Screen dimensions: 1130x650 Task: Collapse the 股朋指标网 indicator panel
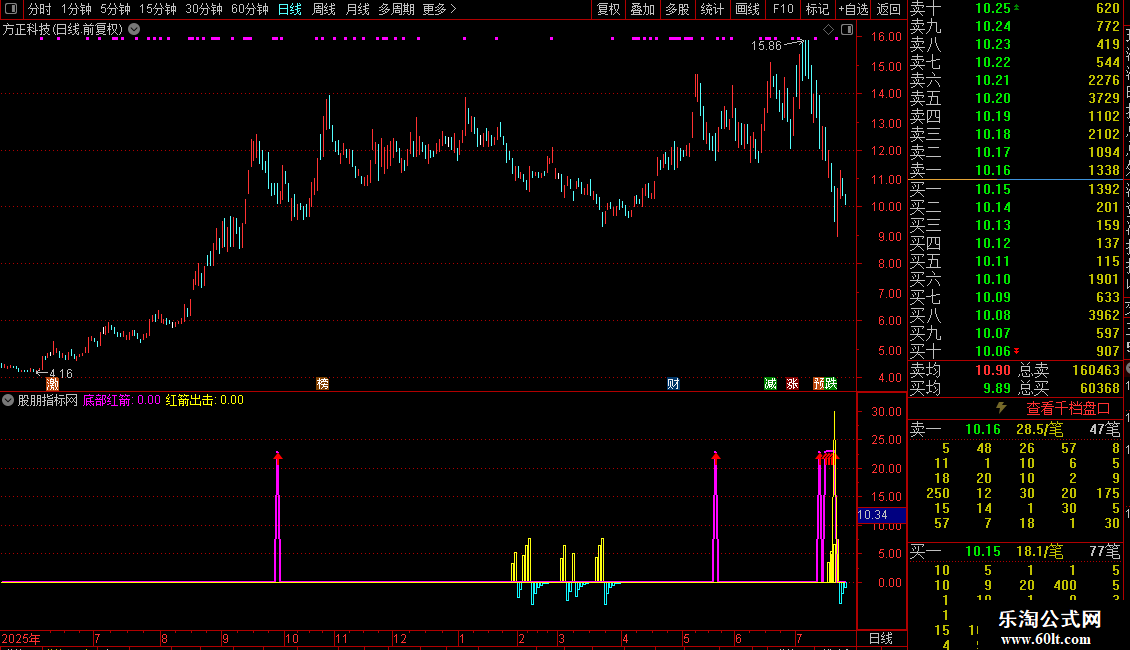coord(8,400)
